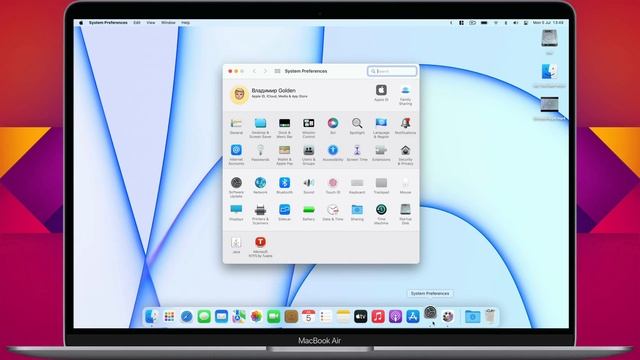Open the Window menu
The height and width of the screenshot is (360, 640).
(x=168, y=23)
